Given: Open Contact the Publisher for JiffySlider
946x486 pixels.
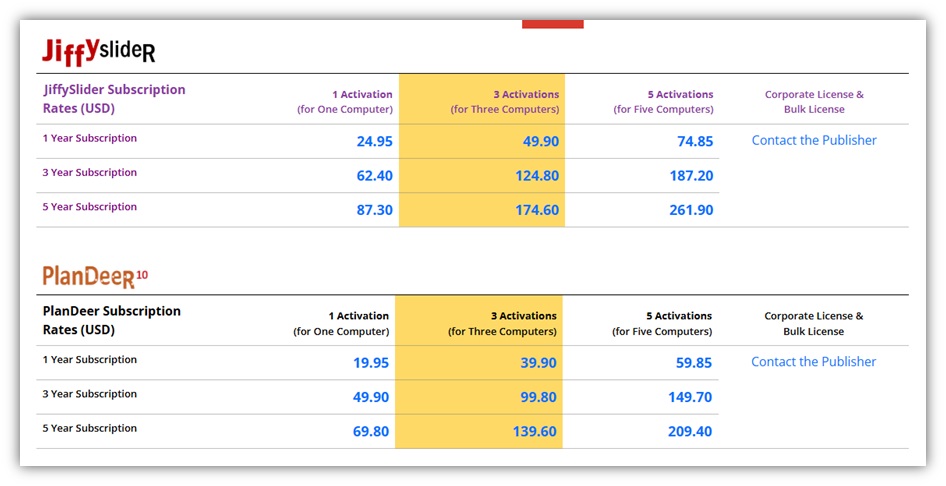Looking at the screenshot, I should (x=813, y=141).
